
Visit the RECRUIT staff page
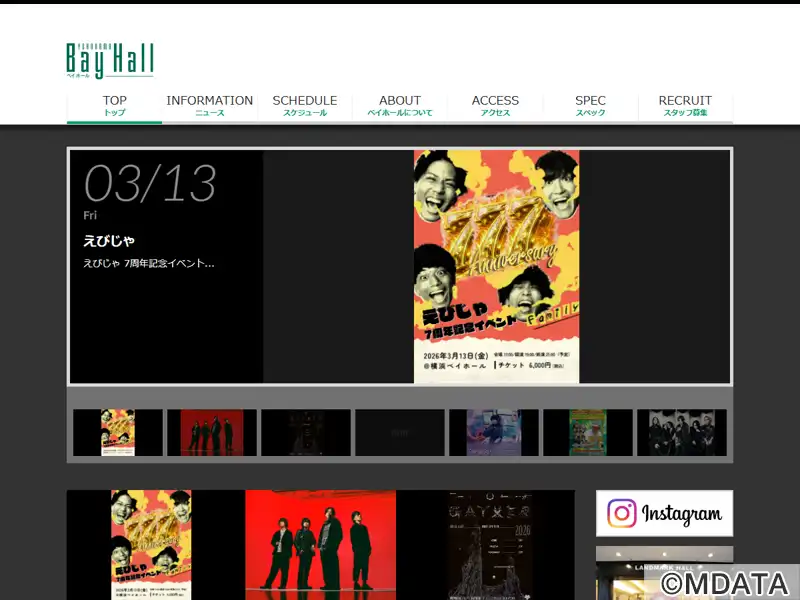(x=685, y=105)
